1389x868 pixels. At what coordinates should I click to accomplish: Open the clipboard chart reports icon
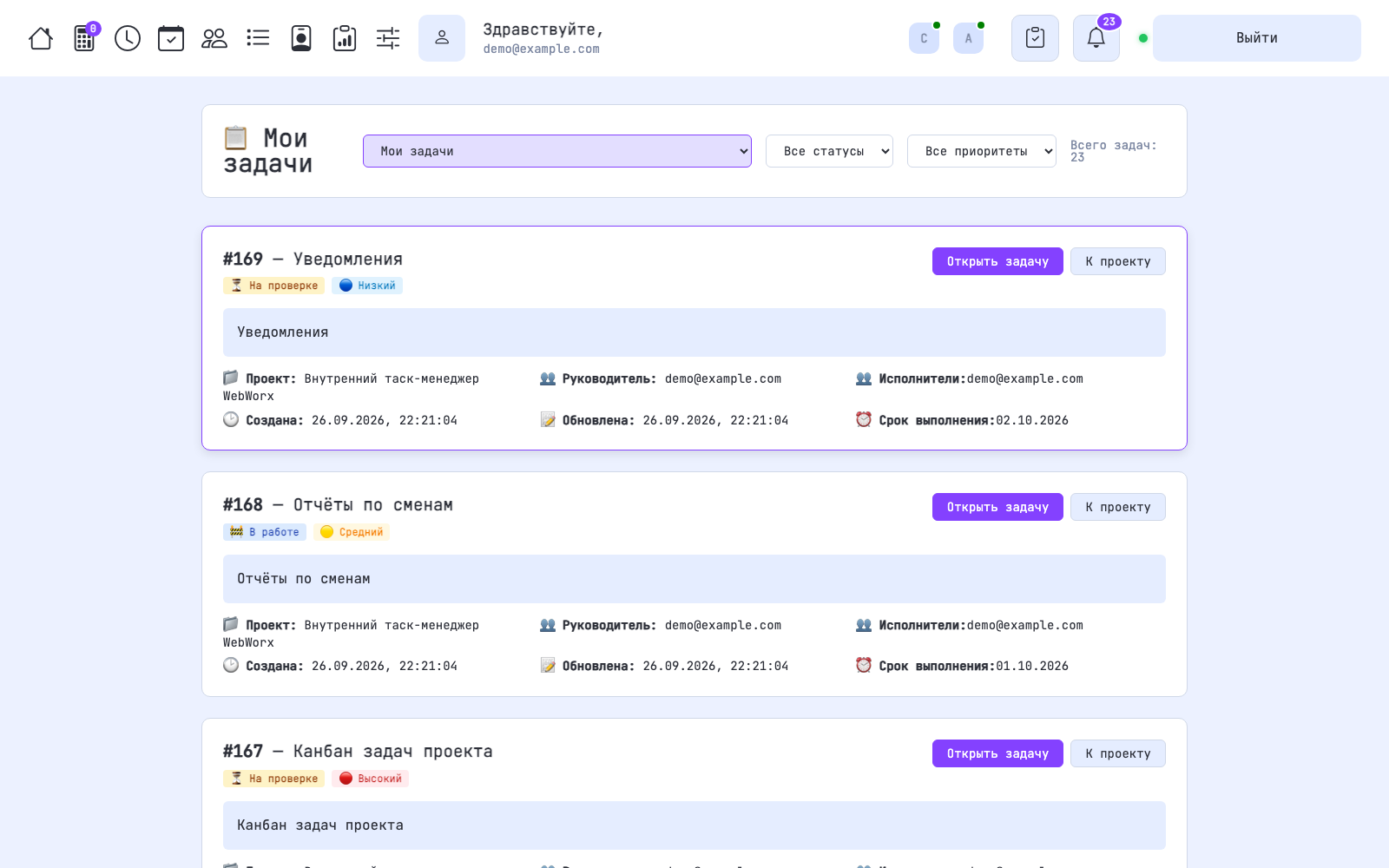[345, 38]
